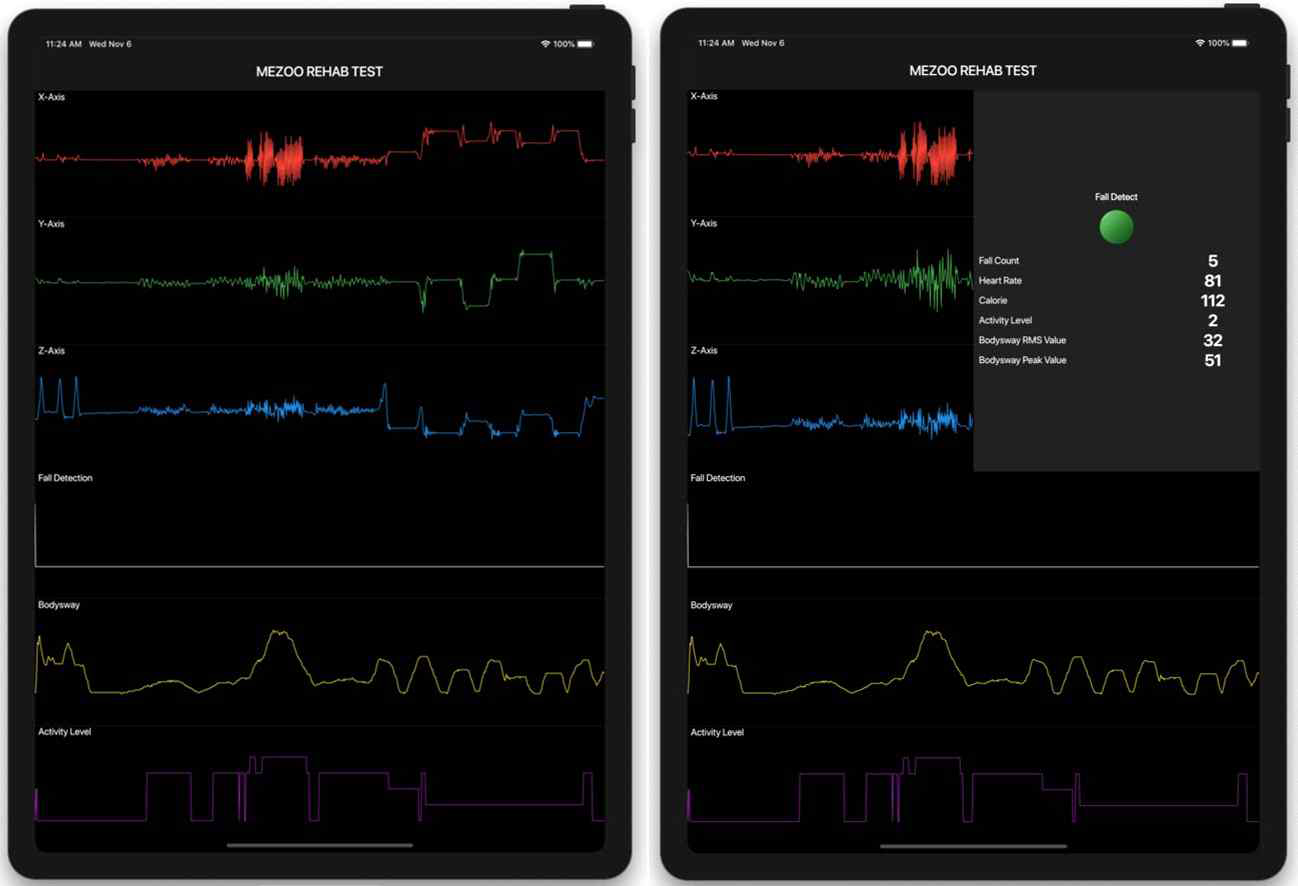Click Bodysway label on left iPad
This screenshot has height=886, width=1298.
(x=59, y=605)
